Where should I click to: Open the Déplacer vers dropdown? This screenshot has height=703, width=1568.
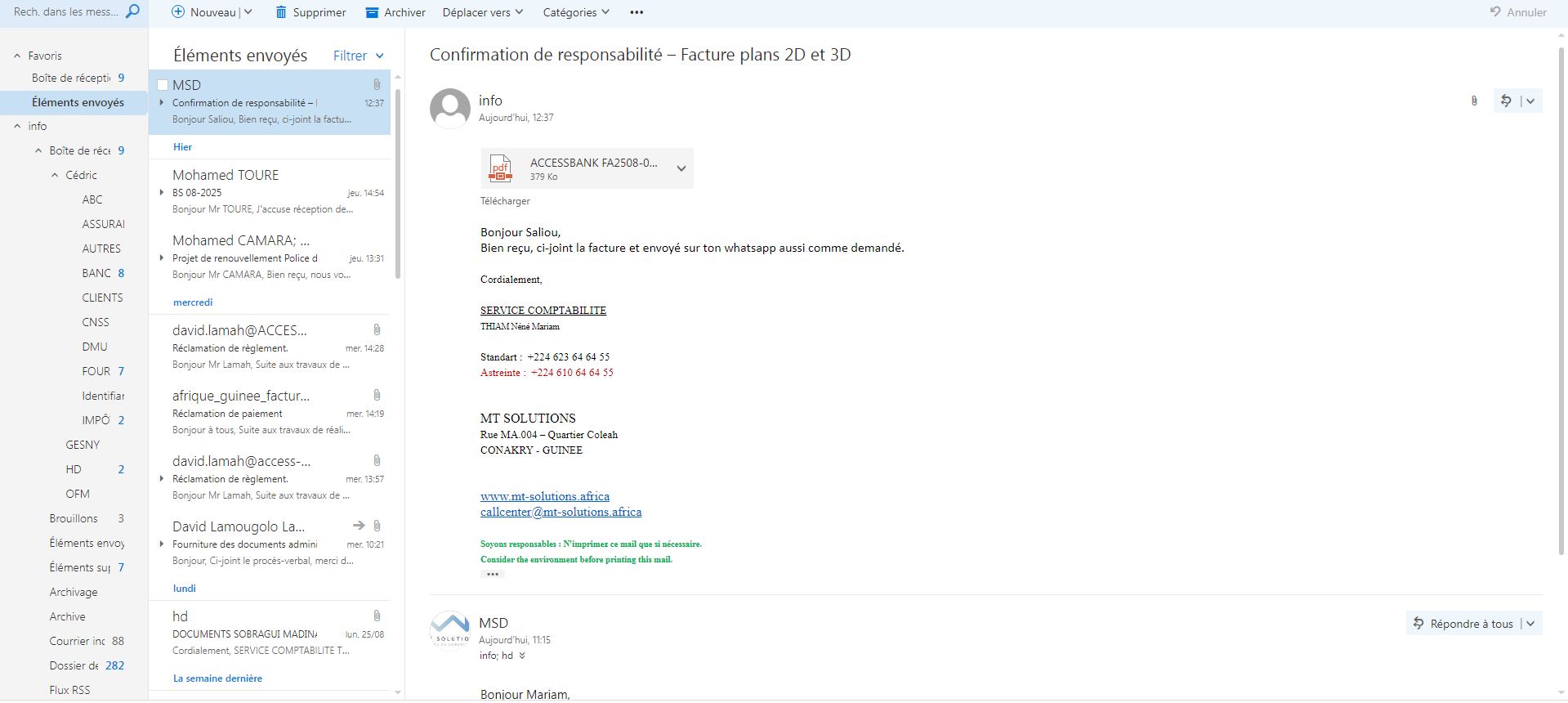click(x=483, y=12)
